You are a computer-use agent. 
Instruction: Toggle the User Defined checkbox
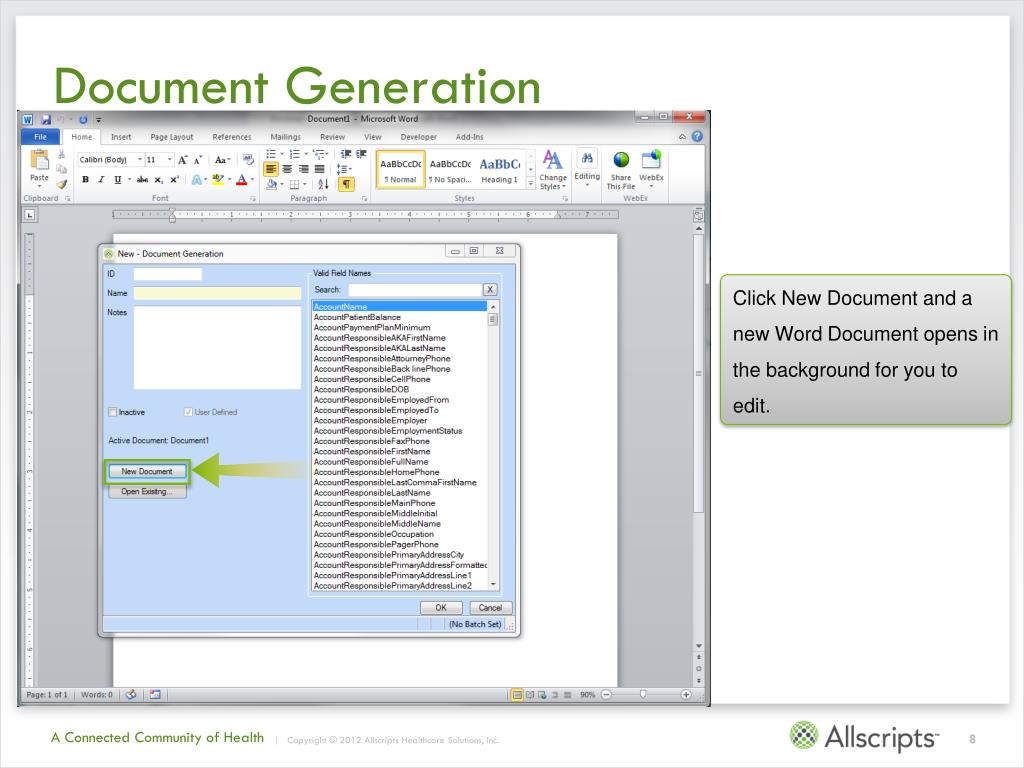point(188,412)
